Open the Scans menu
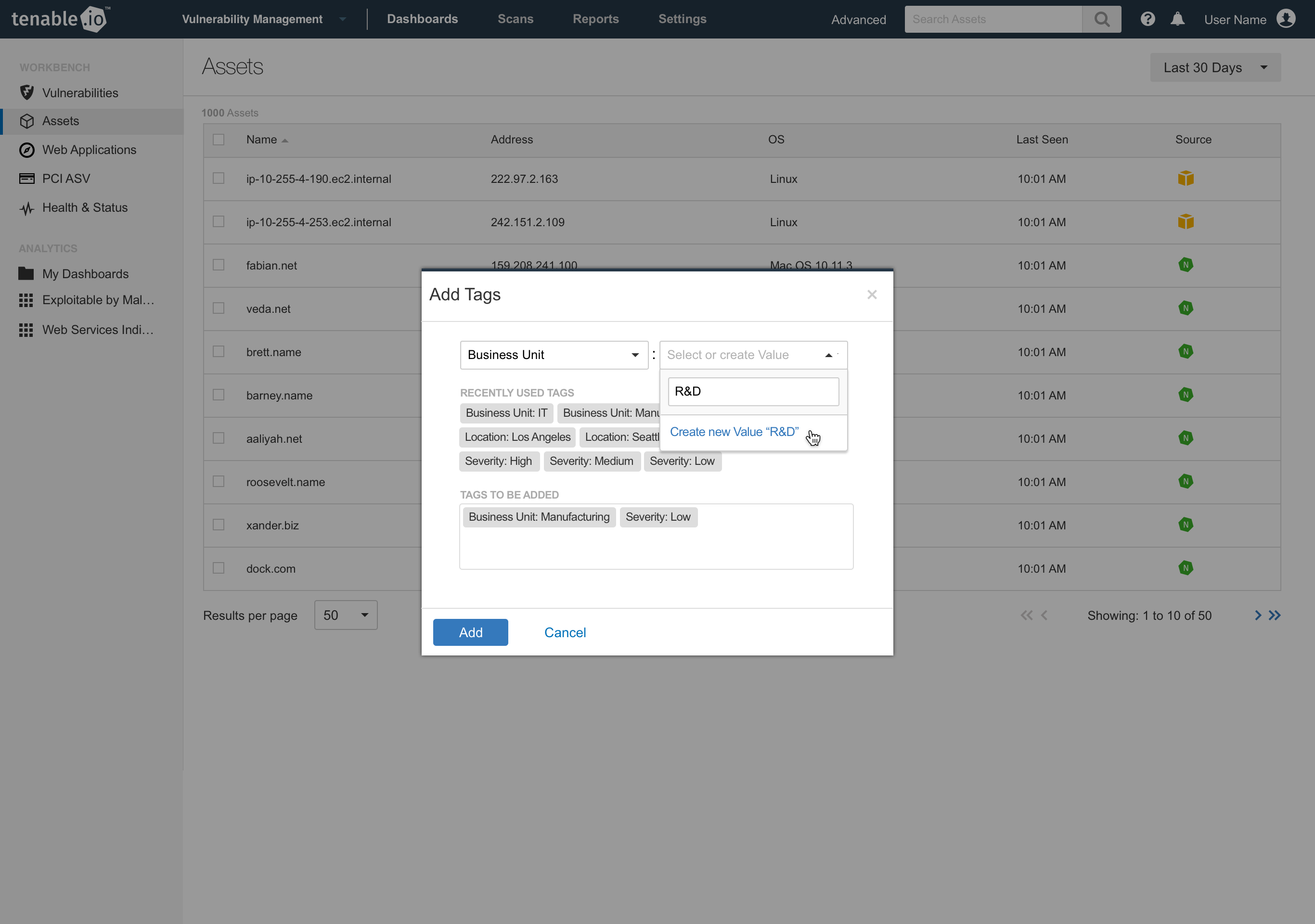 click(515, 19)
